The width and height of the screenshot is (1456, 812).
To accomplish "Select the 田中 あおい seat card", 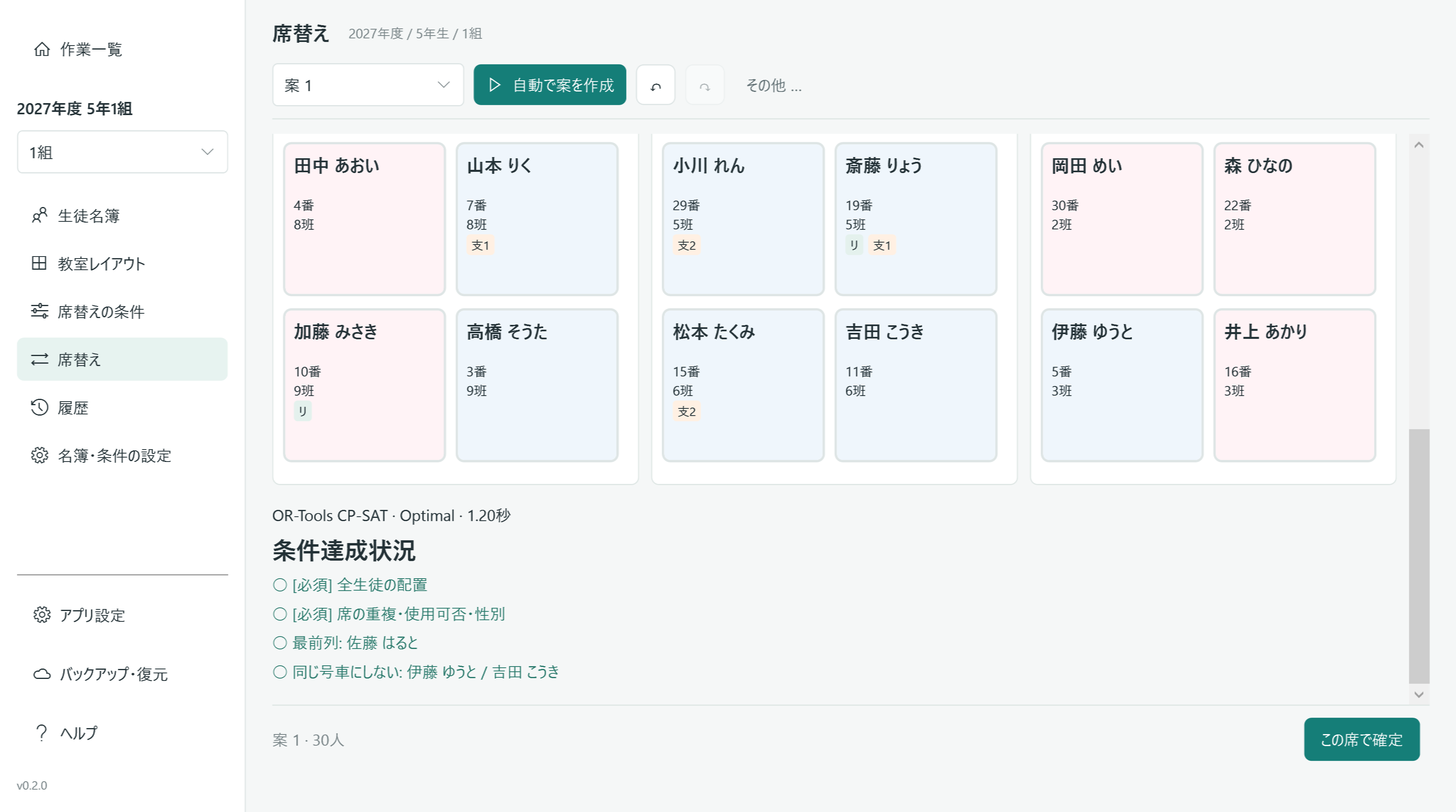I will click(x=365, y=219).
